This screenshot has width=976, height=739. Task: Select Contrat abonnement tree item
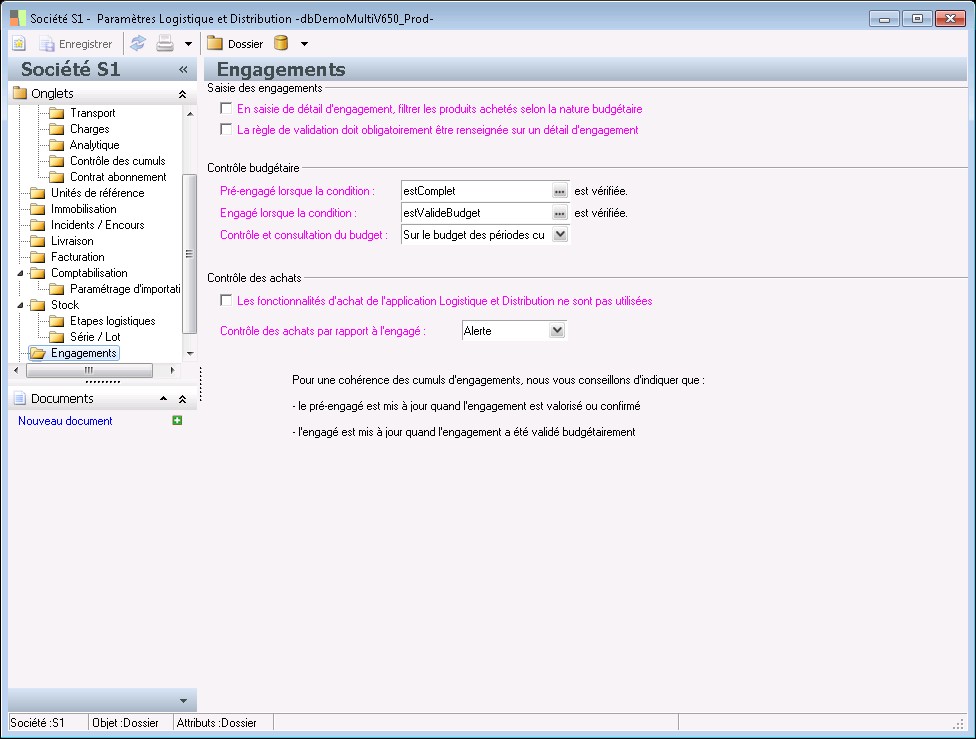pos(118,177)
